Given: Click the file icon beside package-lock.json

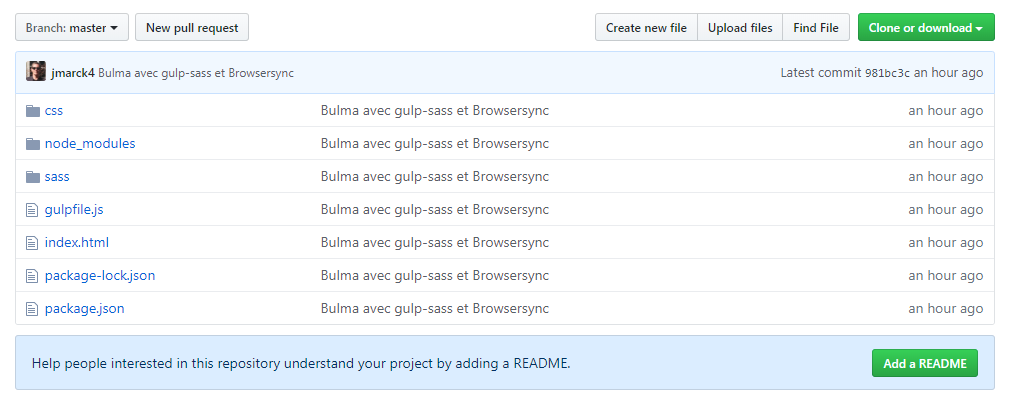Looking at the screenshot, I should [32, 276].
